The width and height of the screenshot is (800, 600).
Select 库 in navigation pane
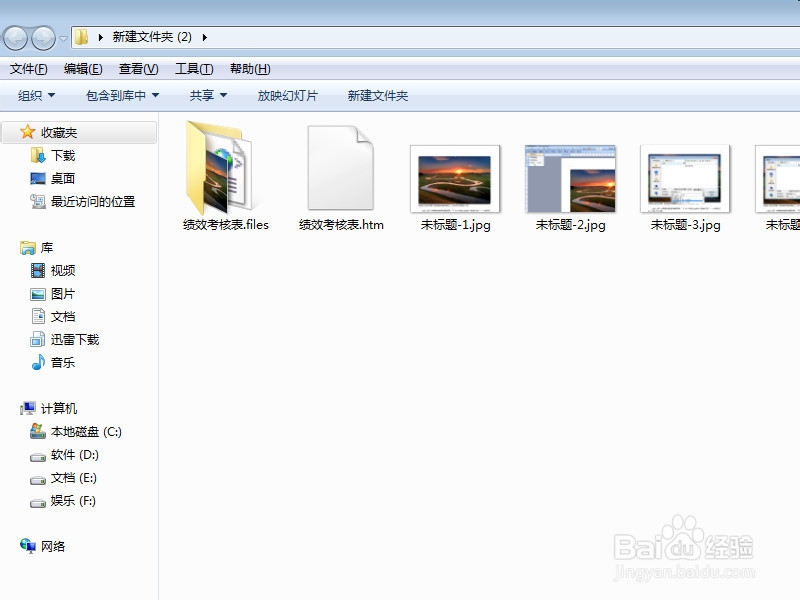47,248
